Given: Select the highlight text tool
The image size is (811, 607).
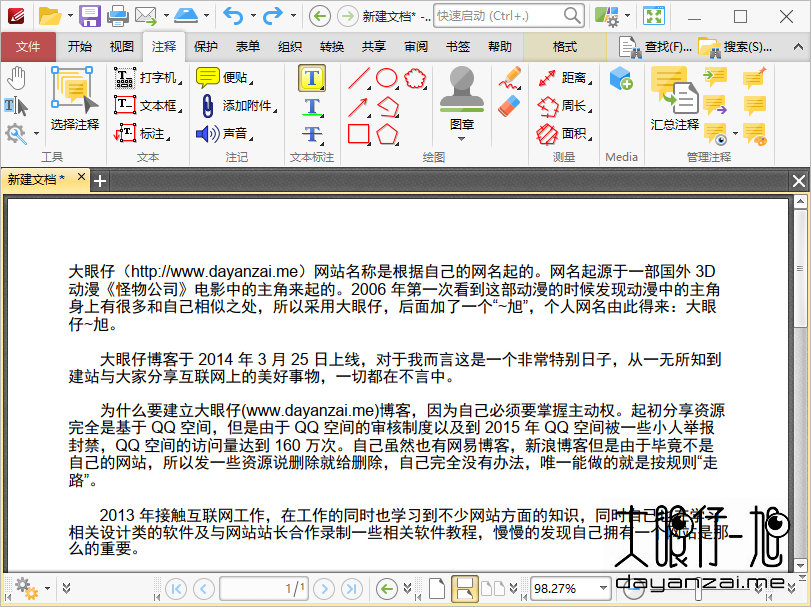Looking at the screenshot, I should click(312, 78).
